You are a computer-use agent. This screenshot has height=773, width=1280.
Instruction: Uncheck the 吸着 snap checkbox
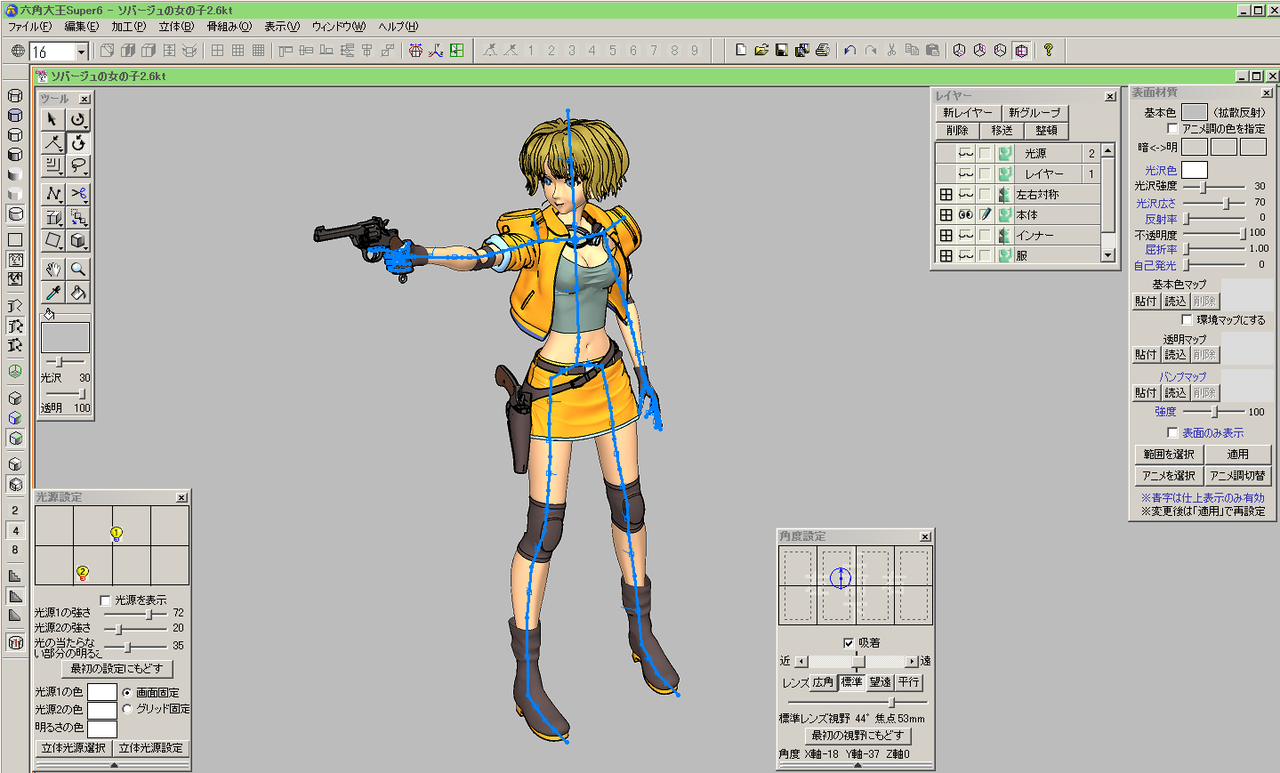pos(848,642)
